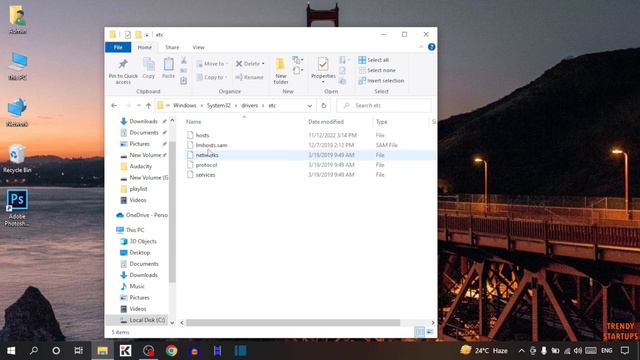Image resolution: width=640 pixels, height=360 pixels.
Task: Open the volume speaker tray icon
Action: tap(578, 351)
